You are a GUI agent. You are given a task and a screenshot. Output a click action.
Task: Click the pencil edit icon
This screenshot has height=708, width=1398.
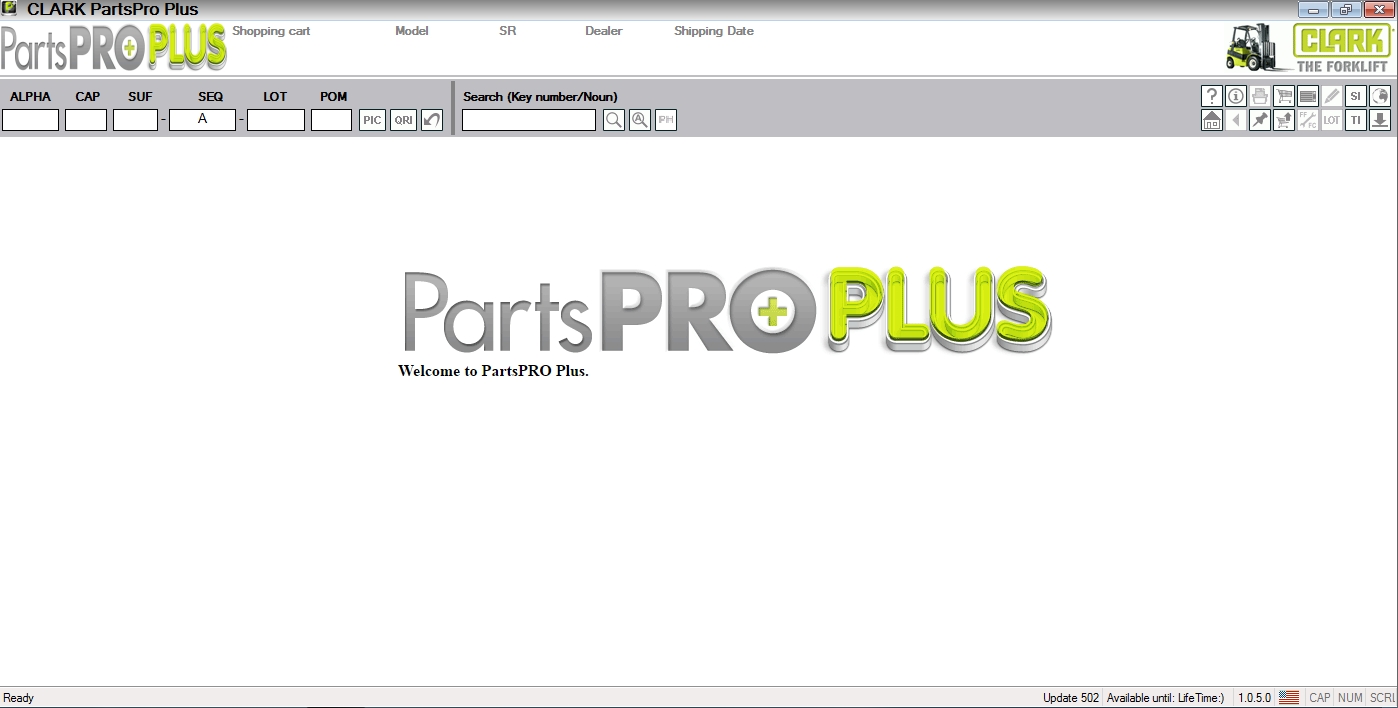(x=1332, y=96)
